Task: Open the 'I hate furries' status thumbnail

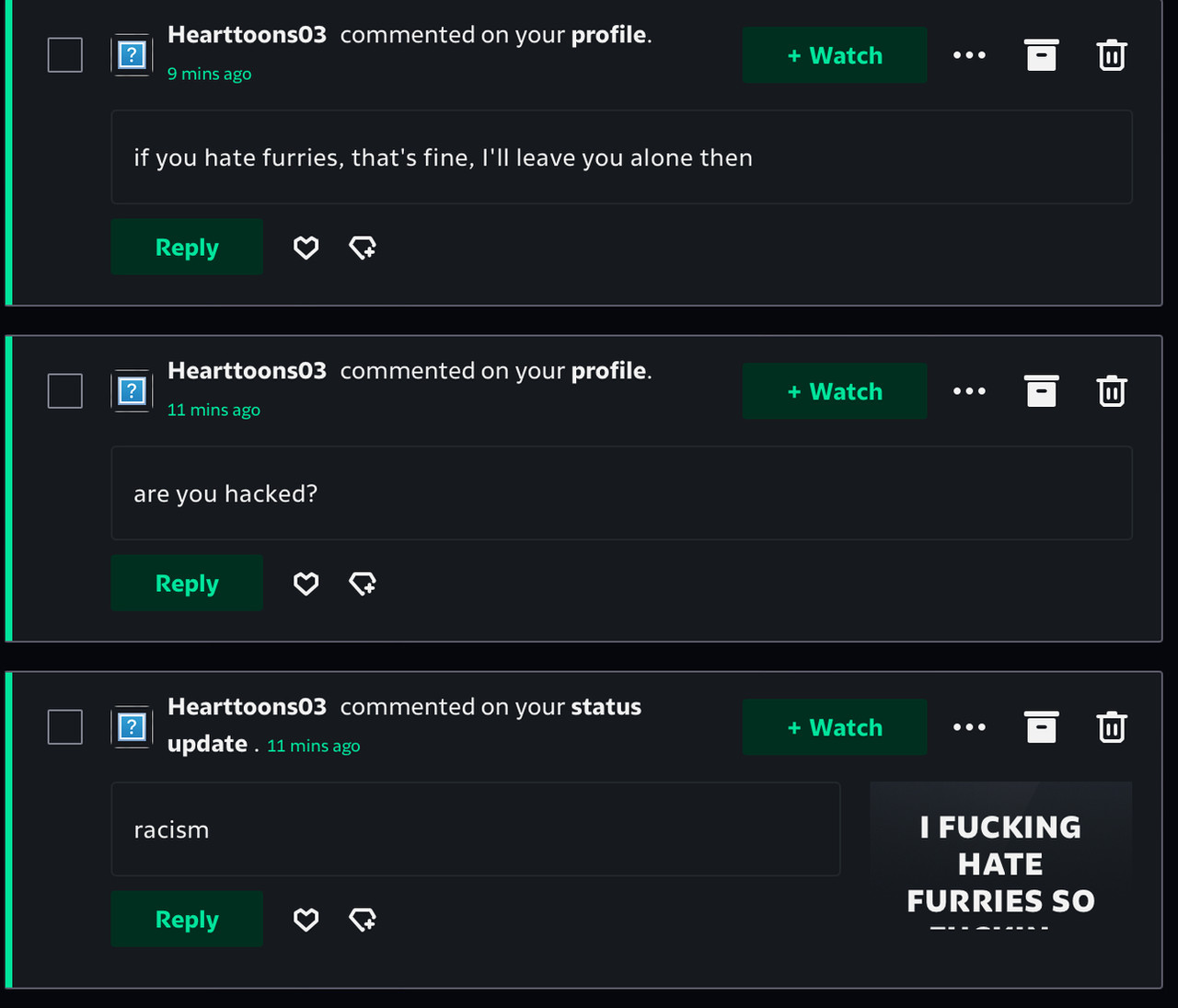Action: click(1001, 855)
